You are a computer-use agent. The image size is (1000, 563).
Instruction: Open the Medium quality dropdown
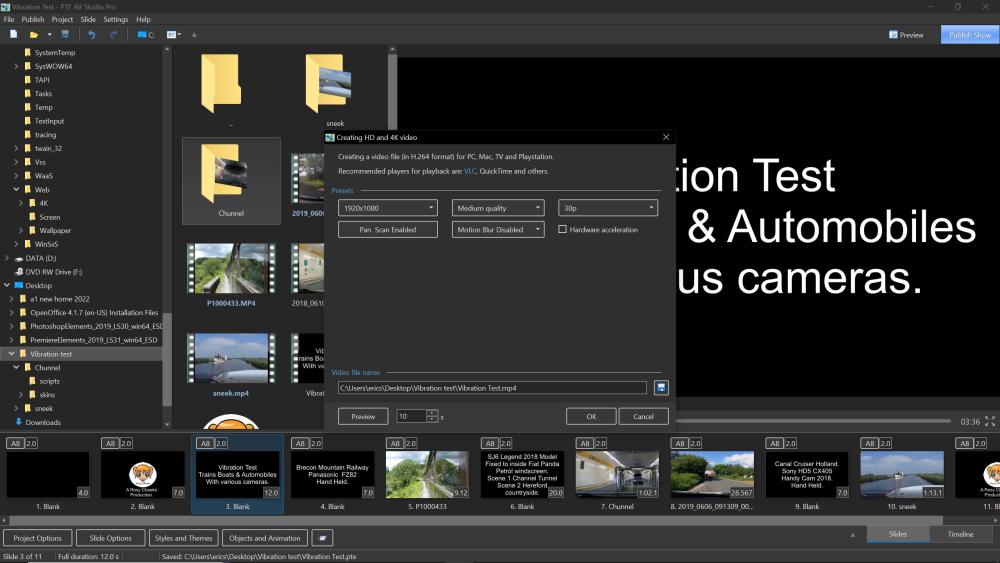(x=498, y=208)
